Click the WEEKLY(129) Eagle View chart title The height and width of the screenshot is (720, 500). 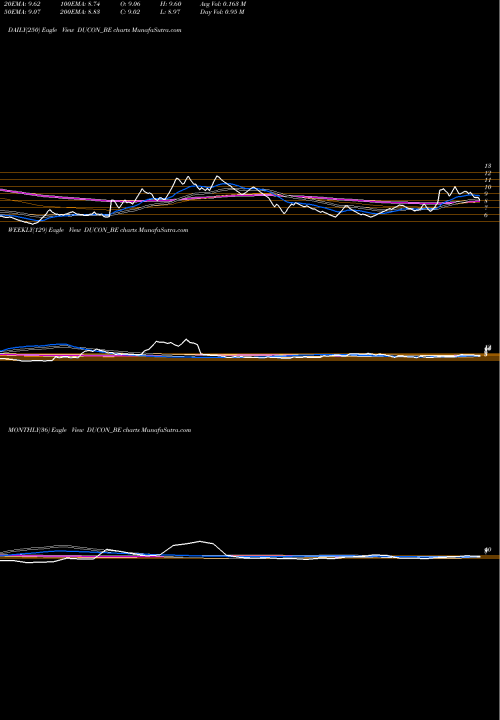click(x=98, y=230)
